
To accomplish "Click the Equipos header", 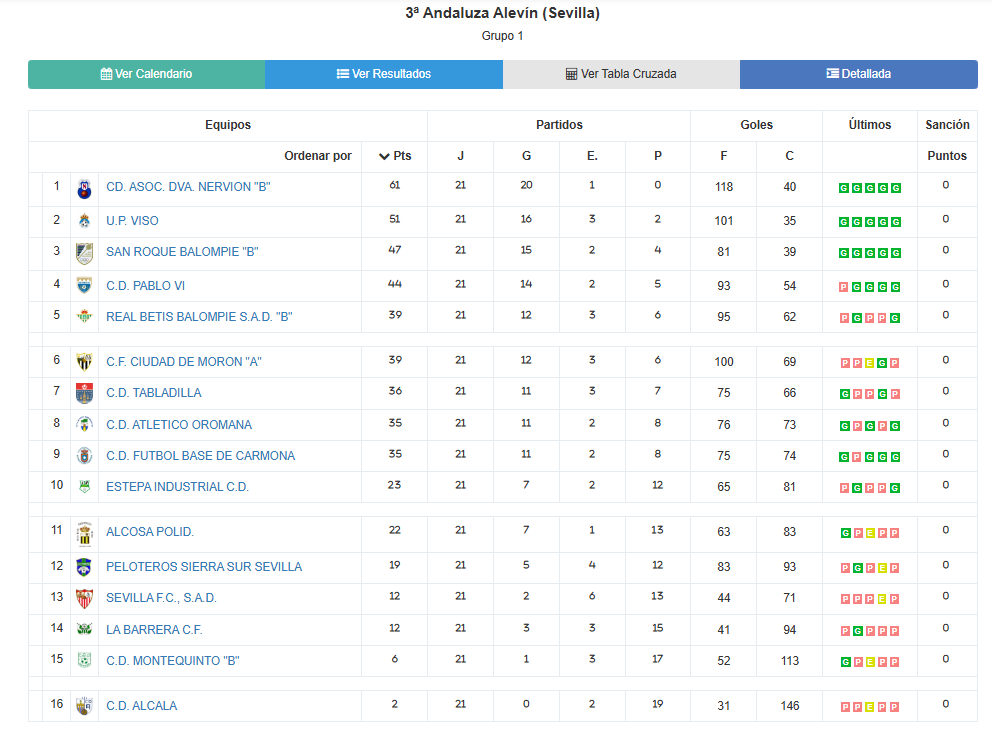I will pyautogui.click(x=228, y=125).
